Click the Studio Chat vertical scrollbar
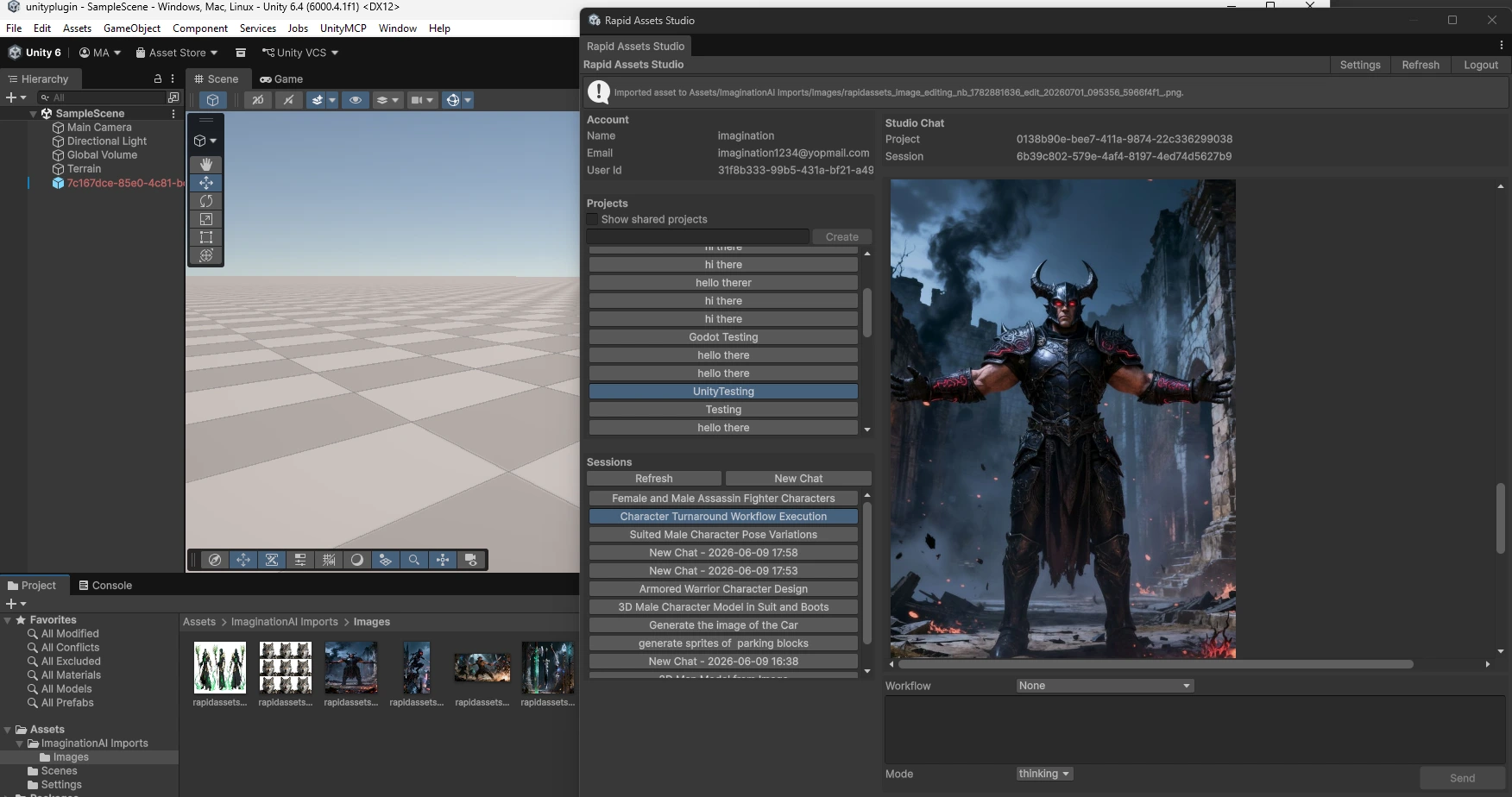The width and height of the screenshot is (1512, 797). click(x=1501, y=518)
